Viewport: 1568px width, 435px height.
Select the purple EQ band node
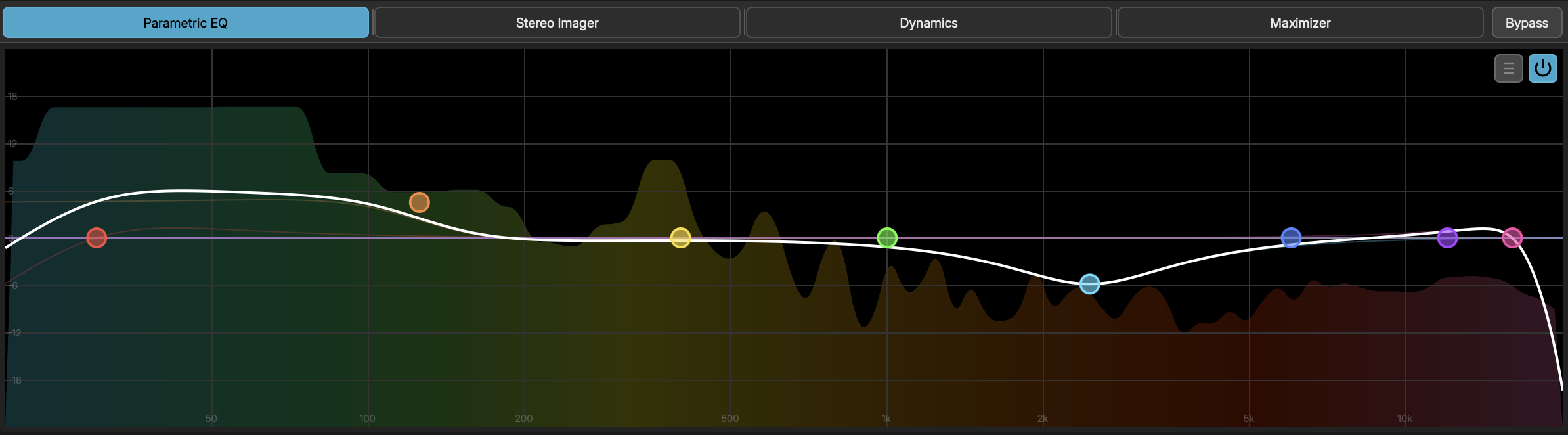1448,238
